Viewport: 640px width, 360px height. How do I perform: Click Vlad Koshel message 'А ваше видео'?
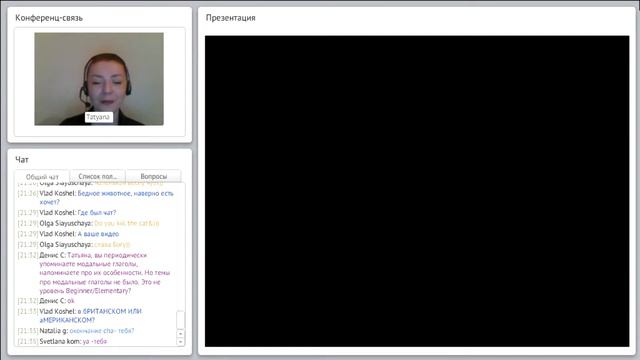98,234
